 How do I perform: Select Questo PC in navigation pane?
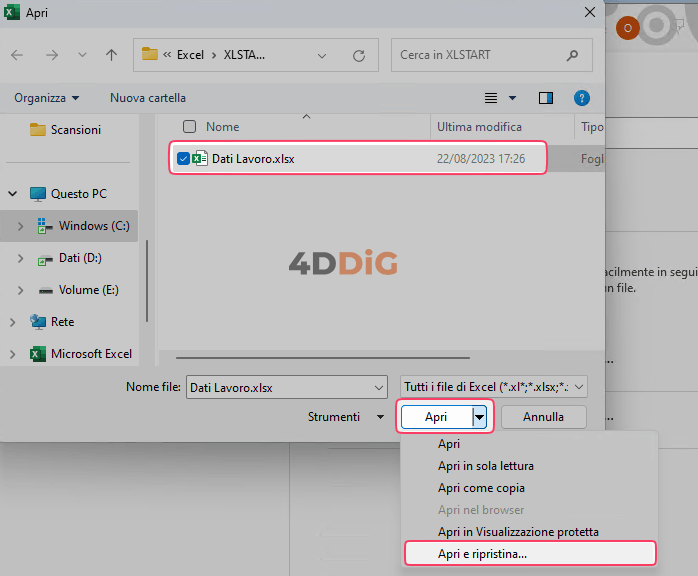pyautogui.click(x=68, y=194)
